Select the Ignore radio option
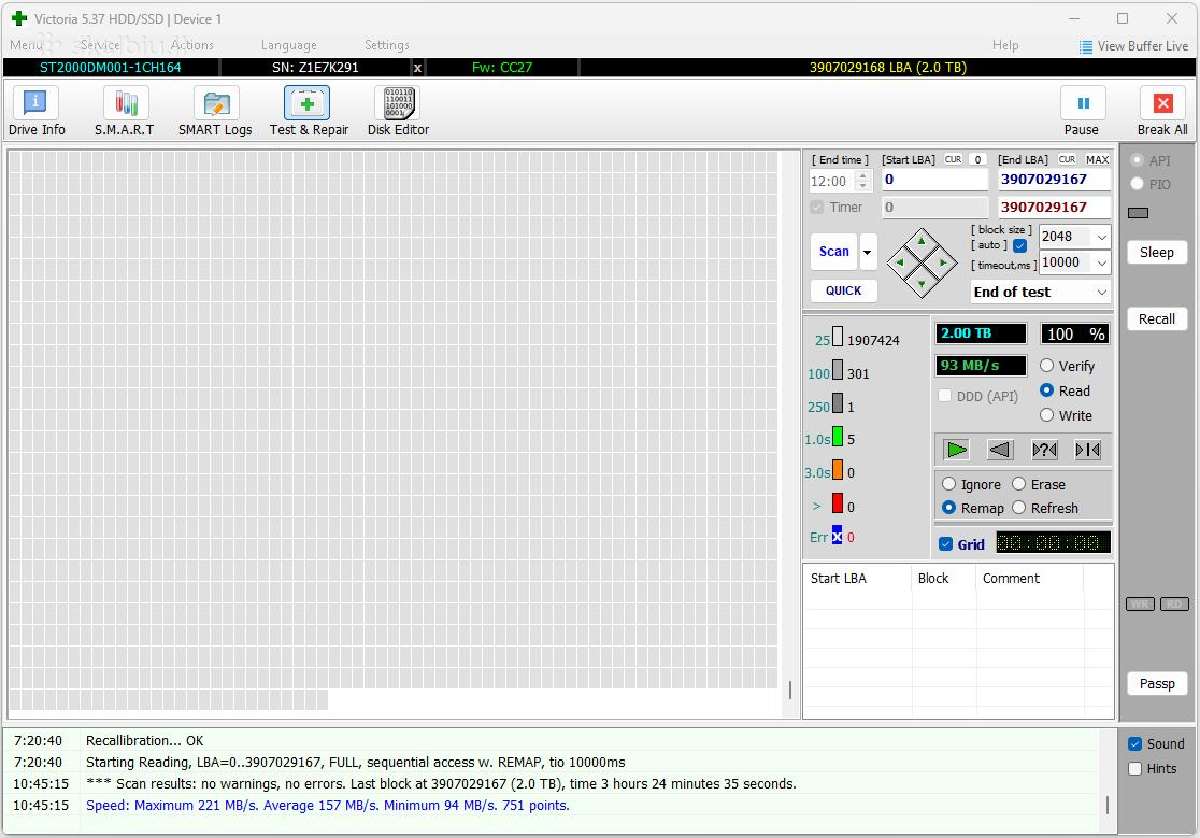The width and height of the screenshot is (1200, 838). [x=949, y=484]
